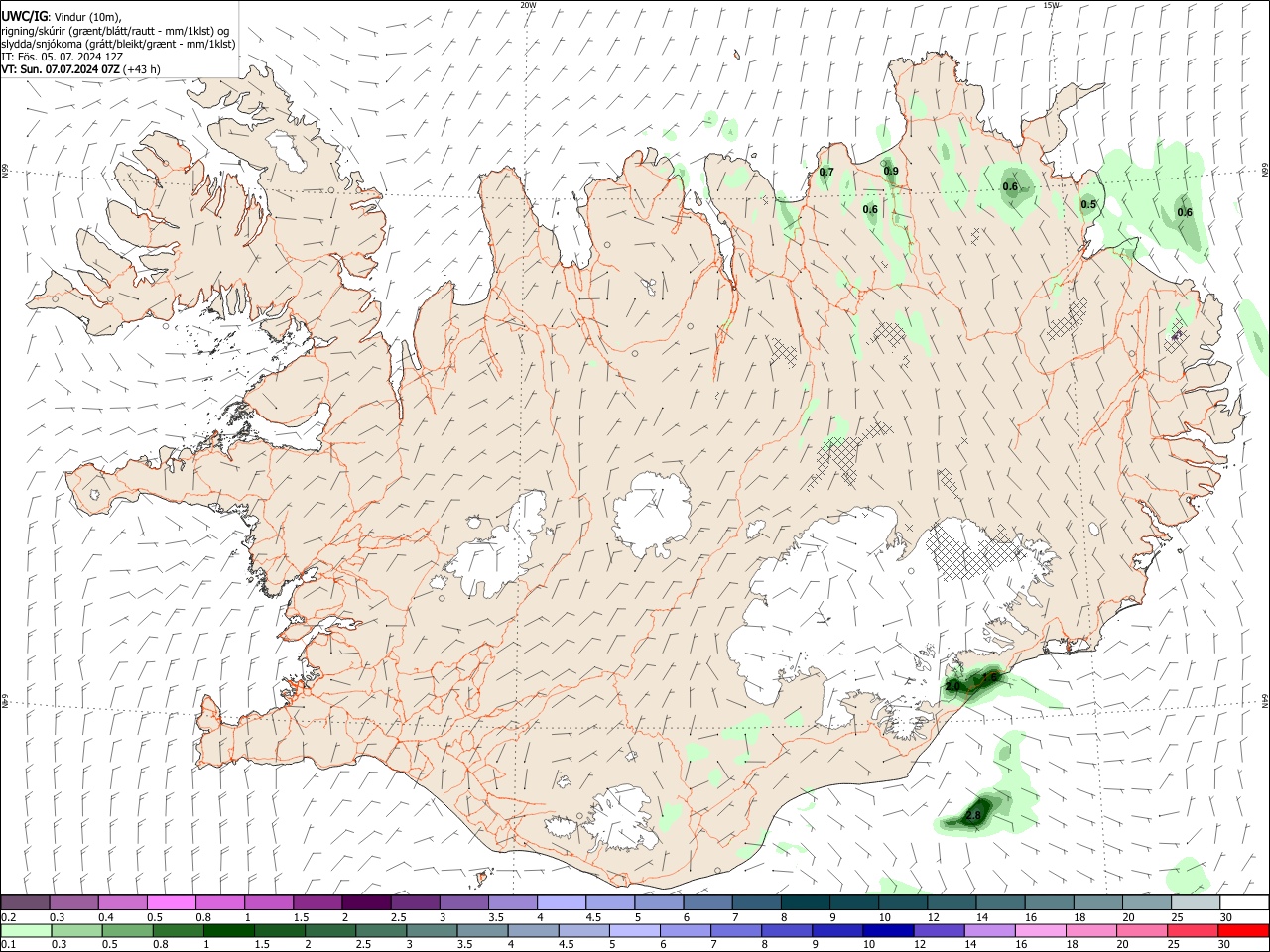1270x952 pixels.
Task: Click the red swatch ending the lower scale
Action: click(x=1242, y=931)
